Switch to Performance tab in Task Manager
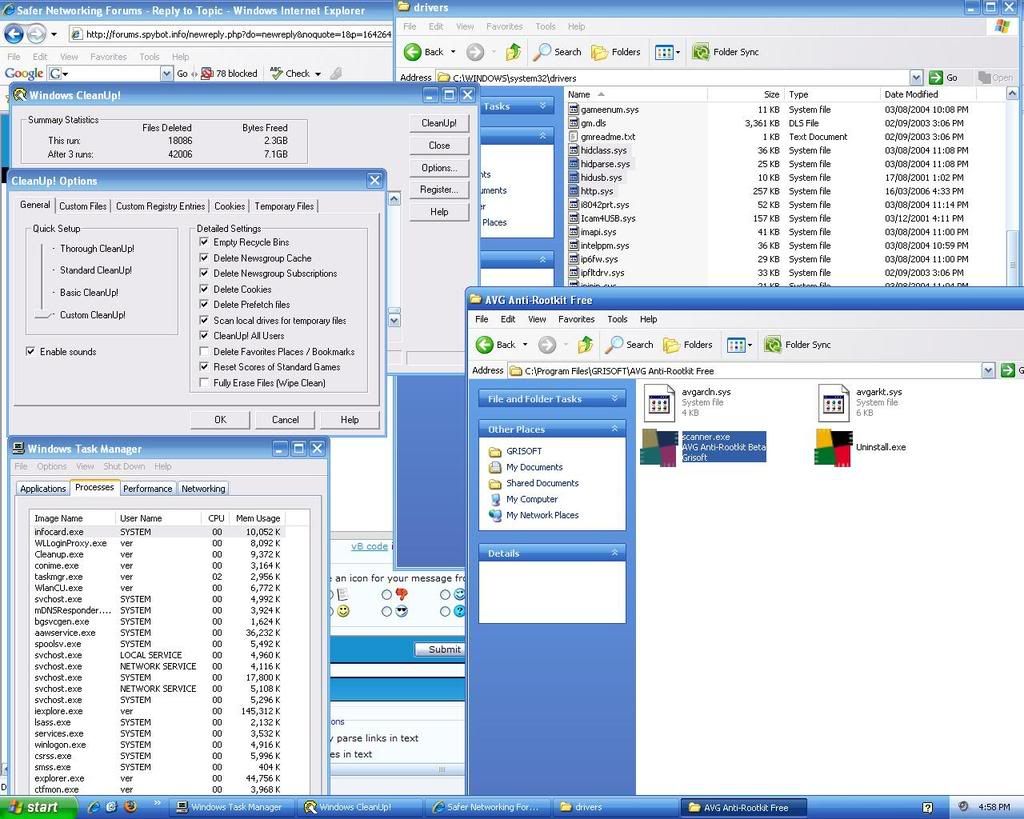1024x819 pixels. click(148, 489)
